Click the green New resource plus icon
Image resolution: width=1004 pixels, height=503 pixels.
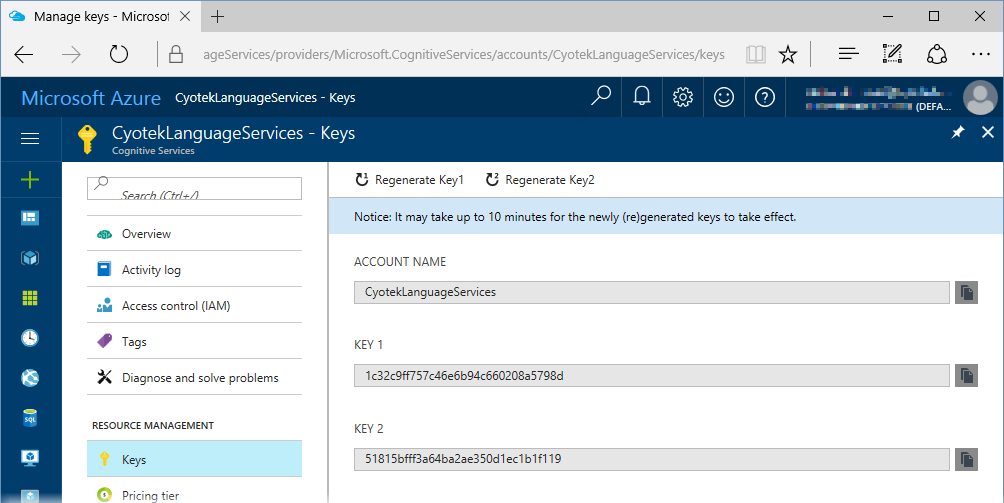pyautogui.click(x=30, y=180)
